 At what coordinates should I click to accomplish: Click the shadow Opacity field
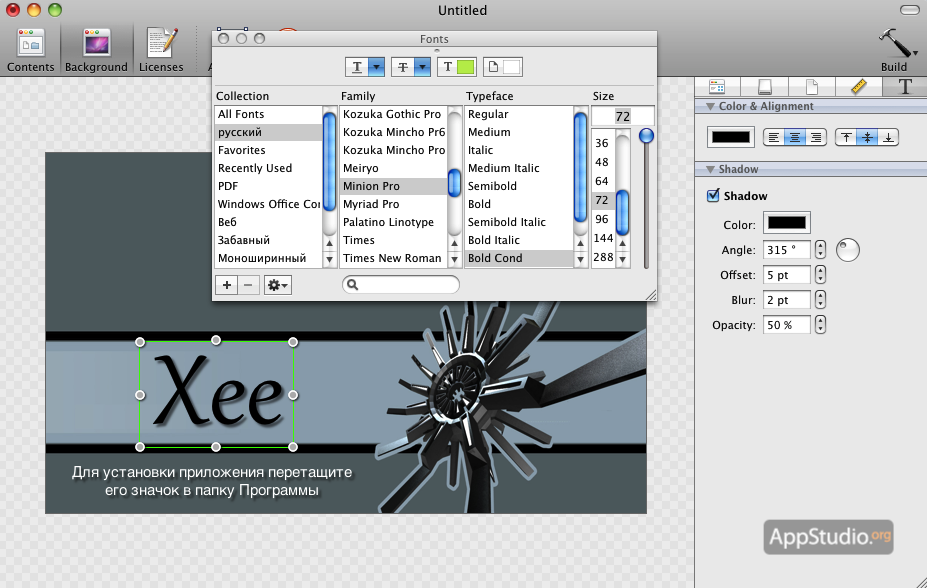787,324
